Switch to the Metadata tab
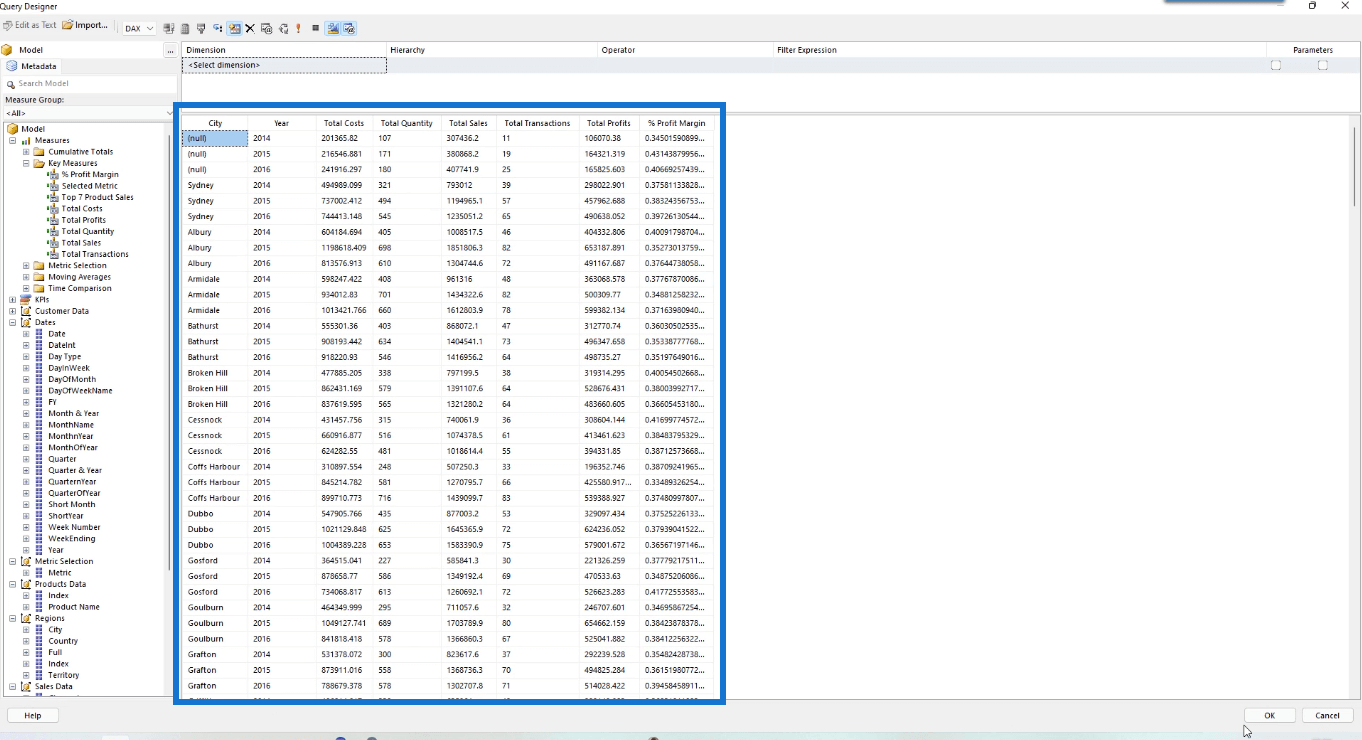This screenshot has height=740, width=1362. [x=32, y=66]
